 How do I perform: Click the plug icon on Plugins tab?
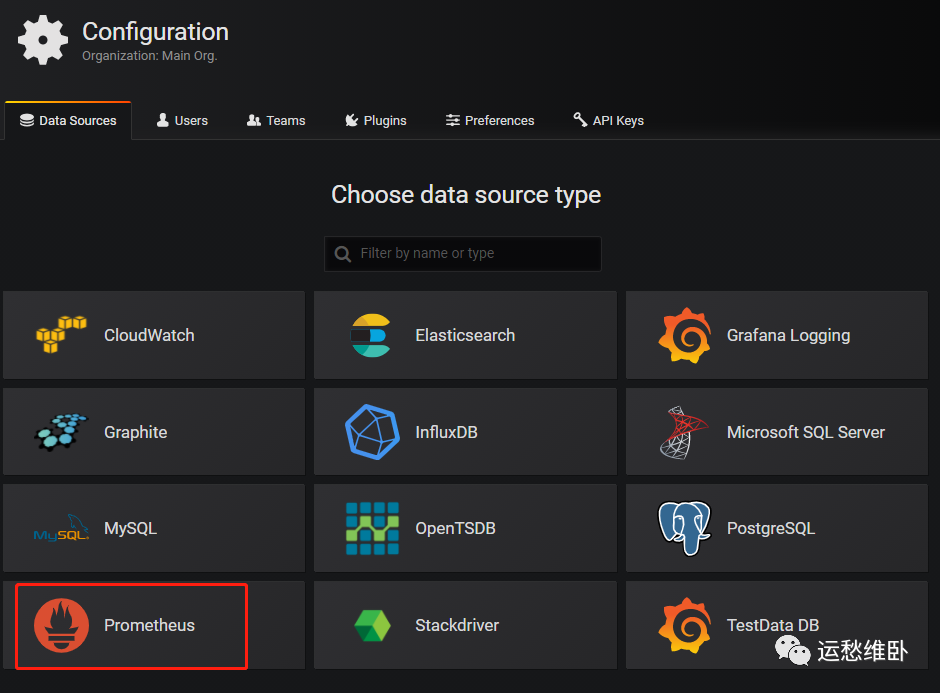point(352,120)
